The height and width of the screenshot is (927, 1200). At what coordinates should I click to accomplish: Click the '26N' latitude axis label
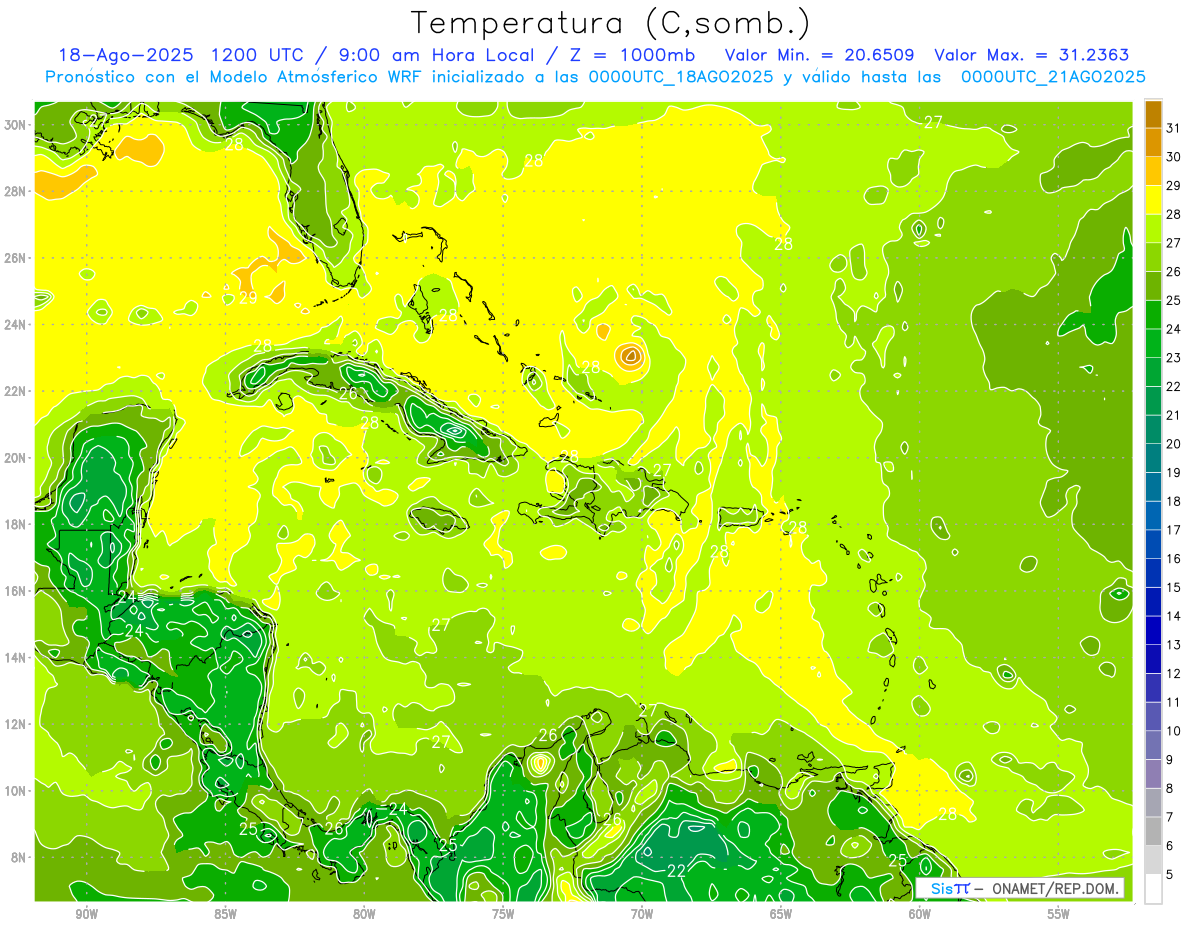click(16, 258)
